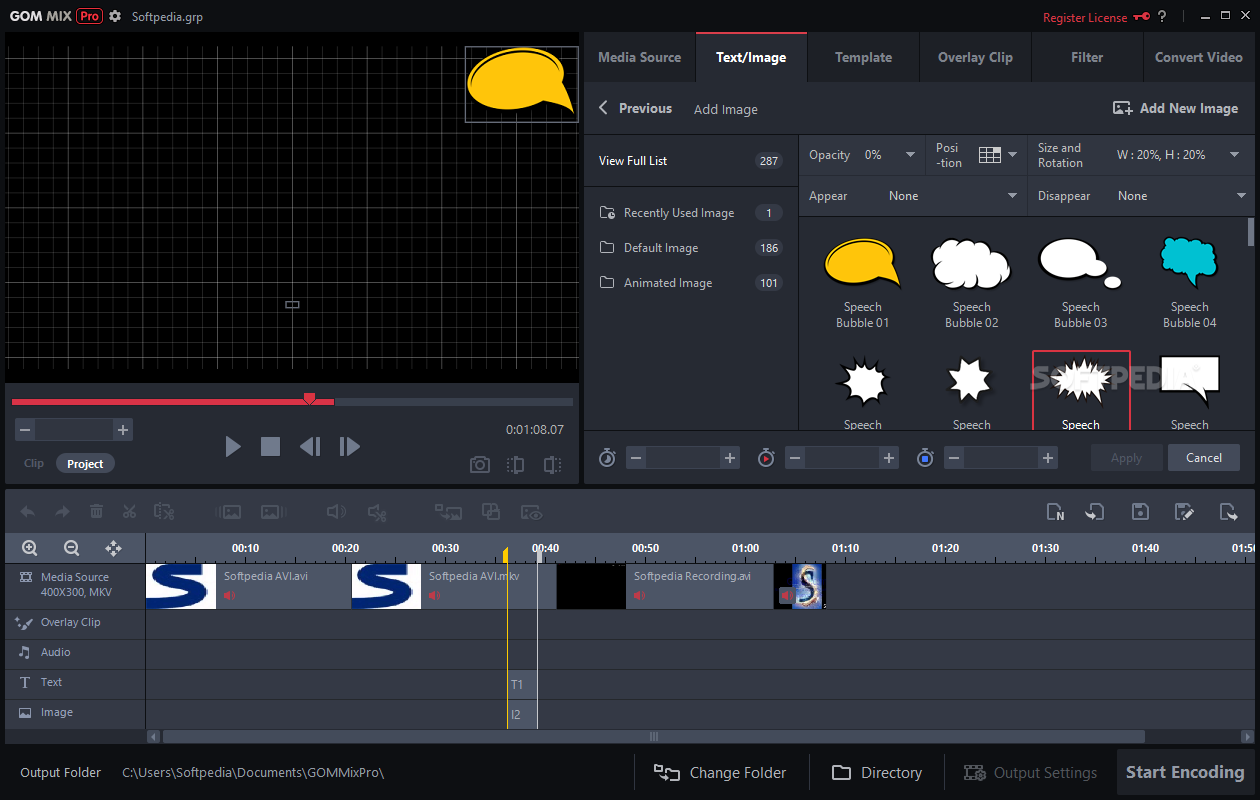
Task: Click the volume speaker toolbar icon
Action: pyautogui.click(x=337, y=512)
